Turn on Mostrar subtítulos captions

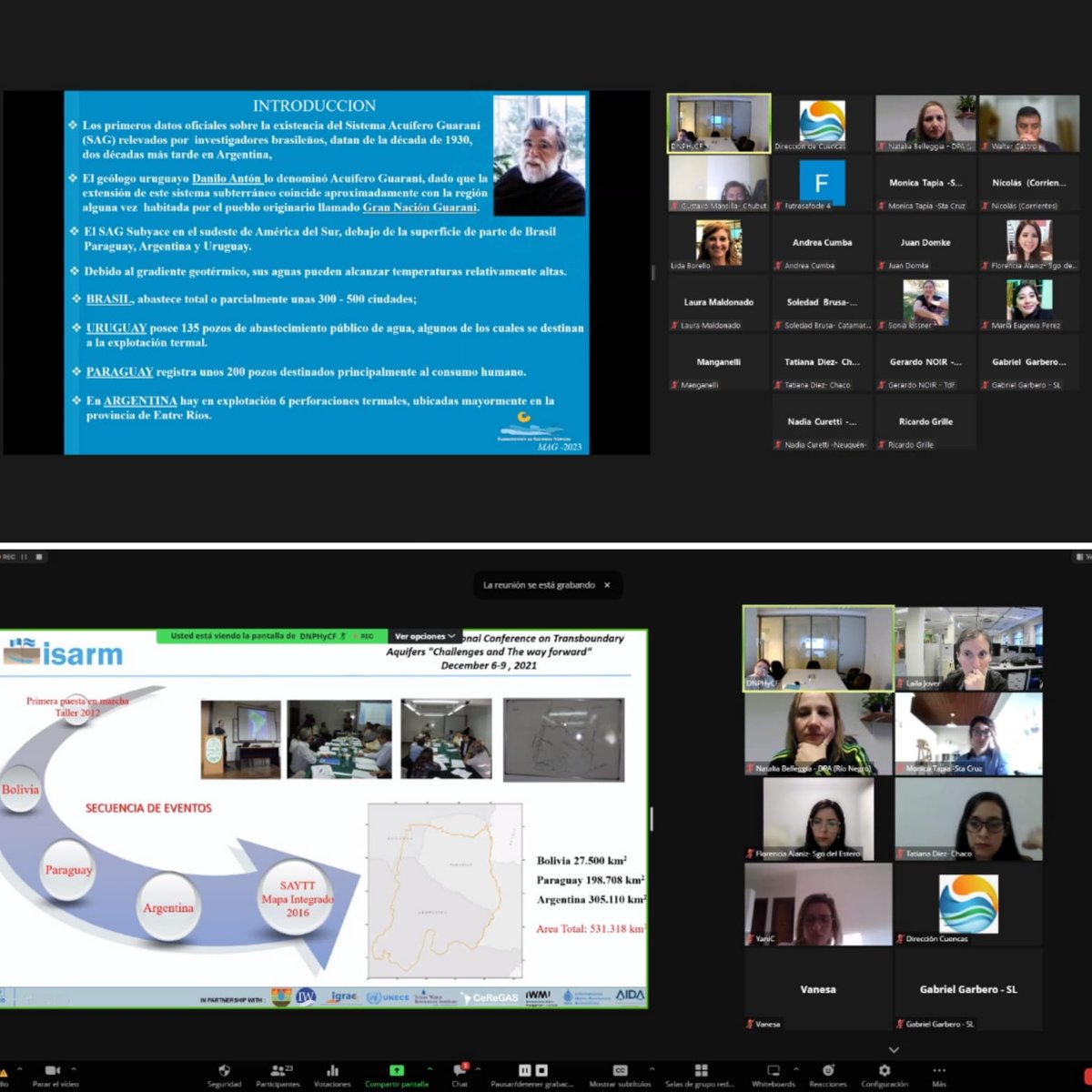click(x=620, y=1075)
